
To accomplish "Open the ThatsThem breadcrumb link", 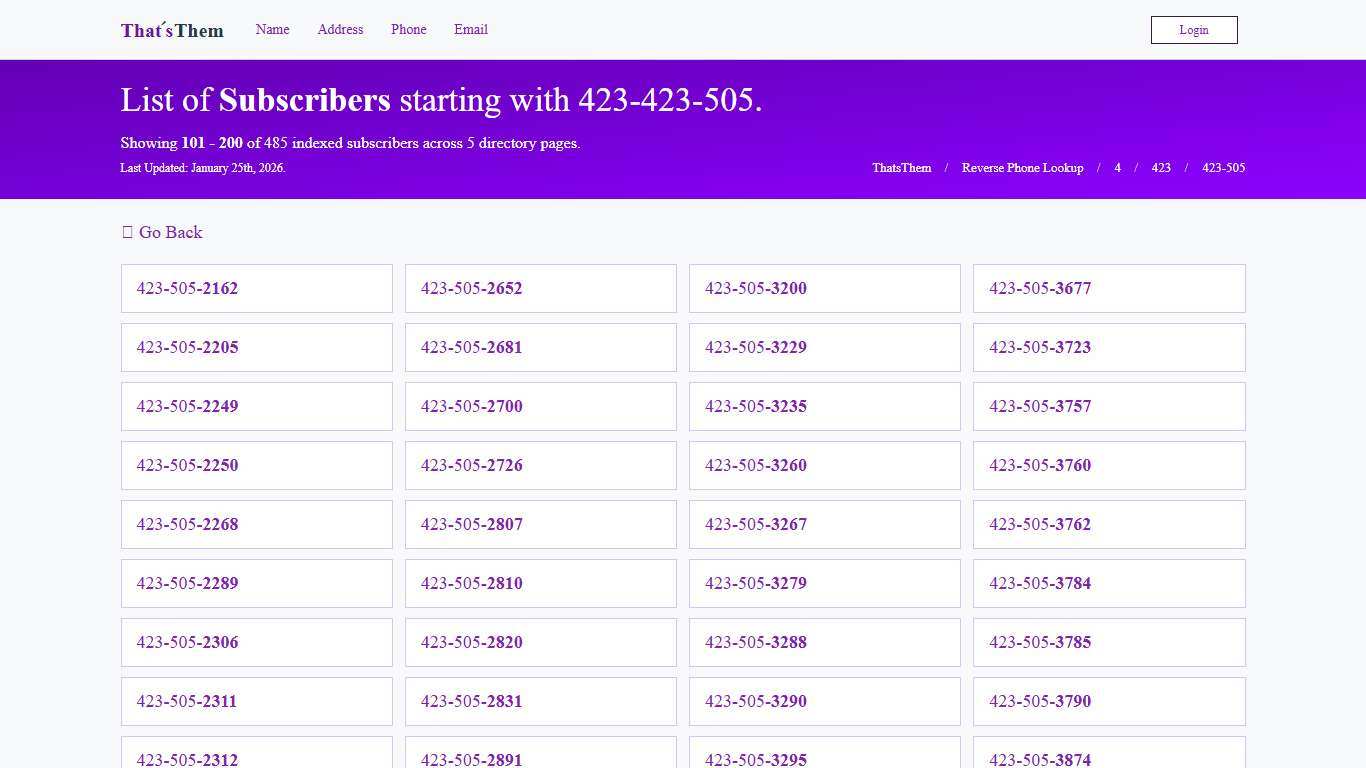I will pos(901,168).
